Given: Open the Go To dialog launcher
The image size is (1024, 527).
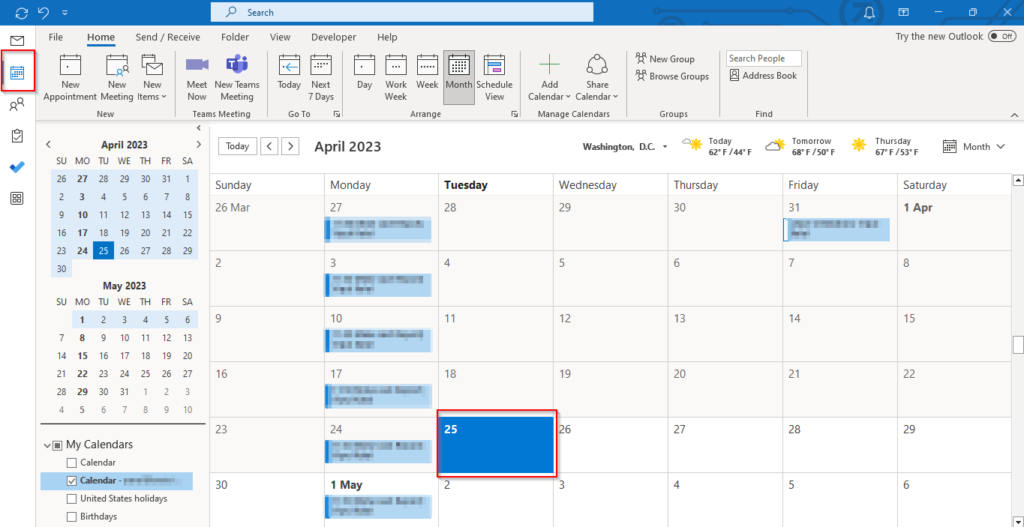Looking at the screenshot, I should click(337, 114).
